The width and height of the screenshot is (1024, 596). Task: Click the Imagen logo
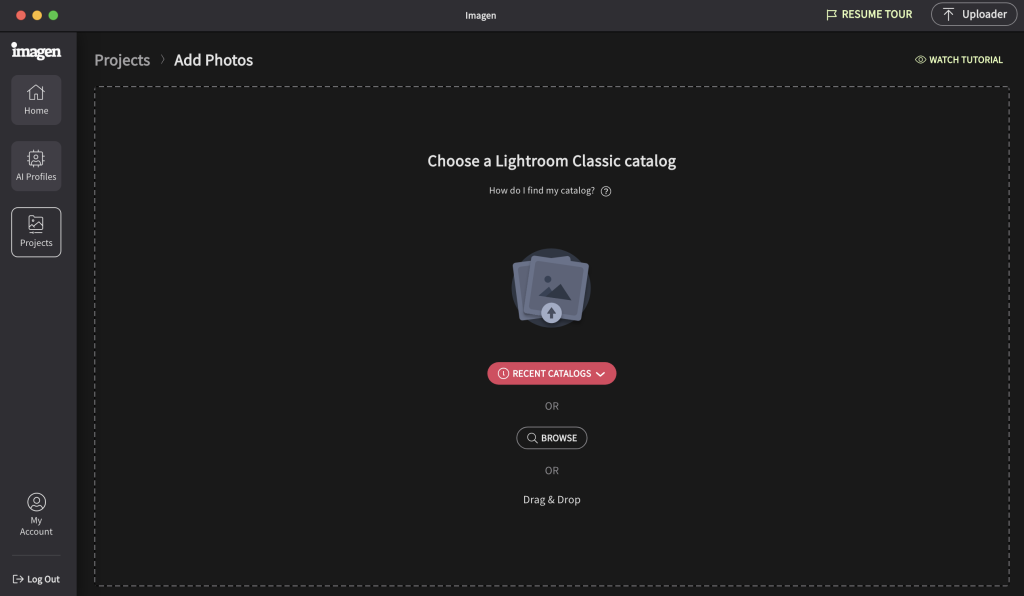click(x=36, y=51)
